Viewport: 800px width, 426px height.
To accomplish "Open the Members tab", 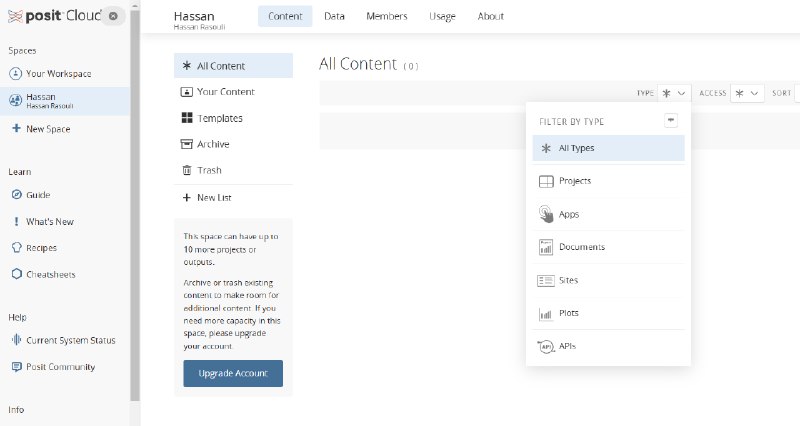I will pos(387,16).
